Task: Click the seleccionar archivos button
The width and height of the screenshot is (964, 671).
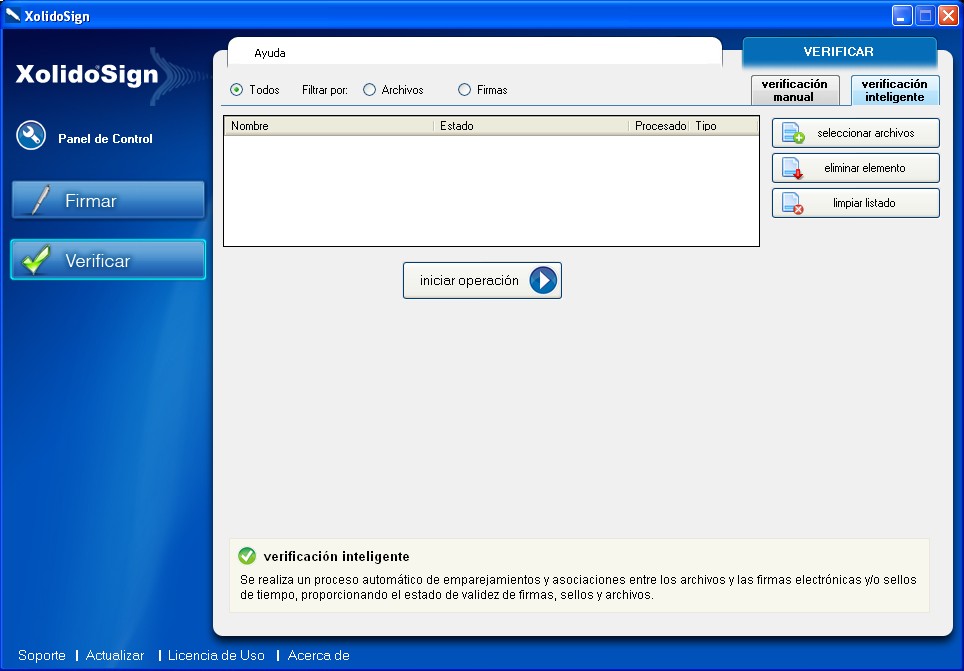Action: point(856,133)
